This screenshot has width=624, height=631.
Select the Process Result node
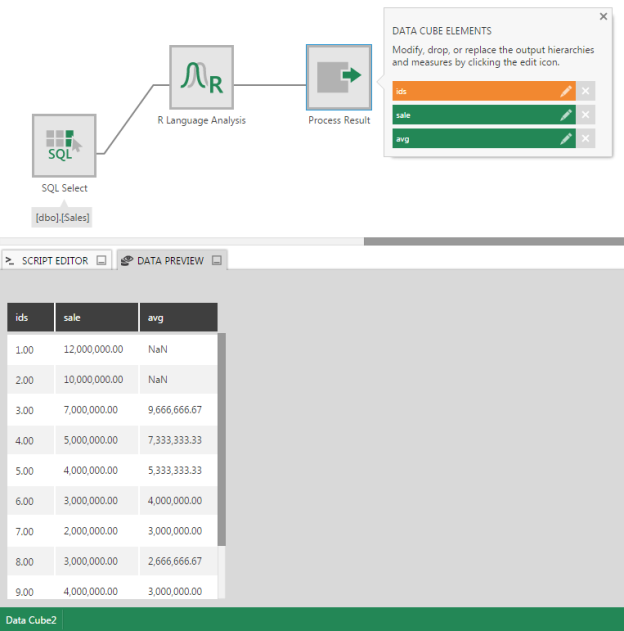pyautogui.click(x=339, y=77)
